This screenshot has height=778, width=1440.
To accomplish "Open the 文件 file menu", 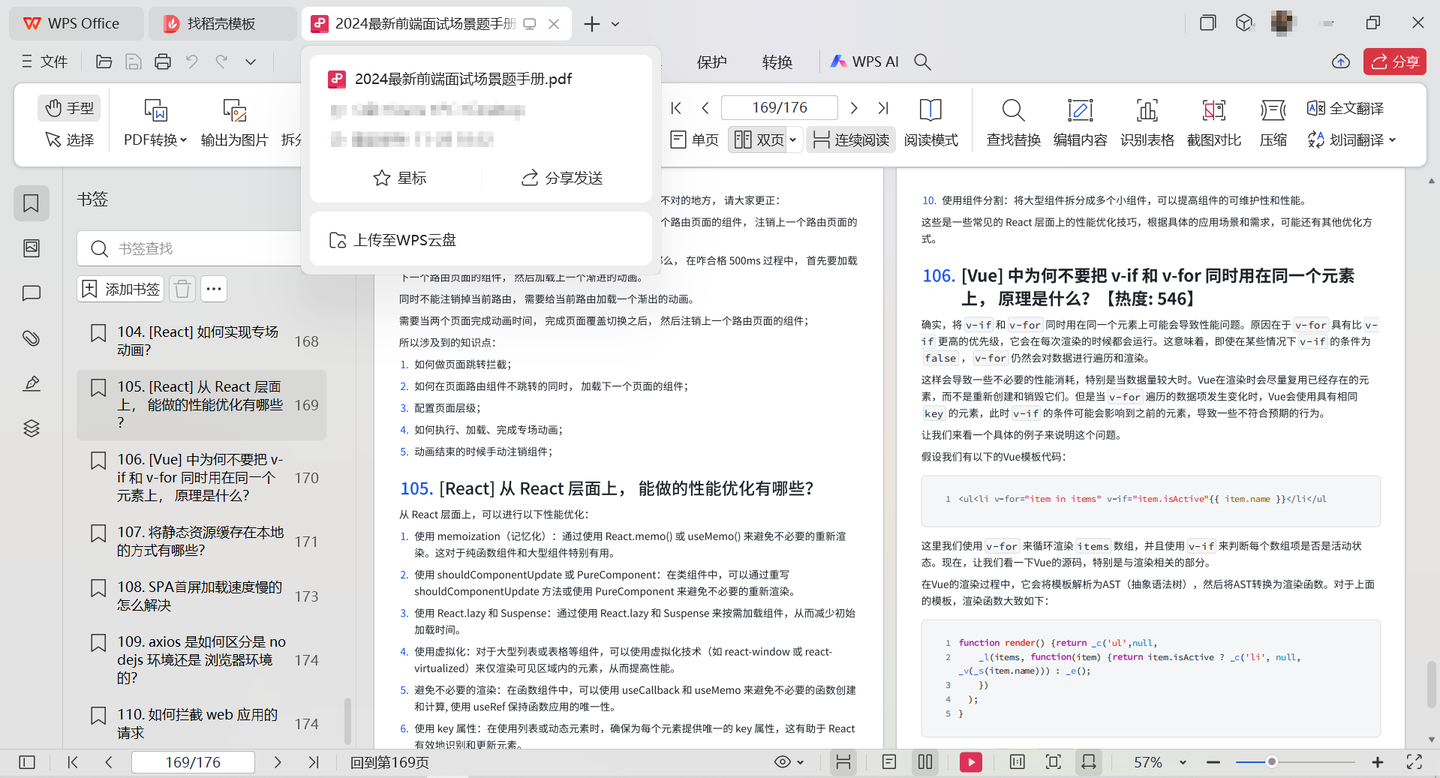I will coord(44,61).
